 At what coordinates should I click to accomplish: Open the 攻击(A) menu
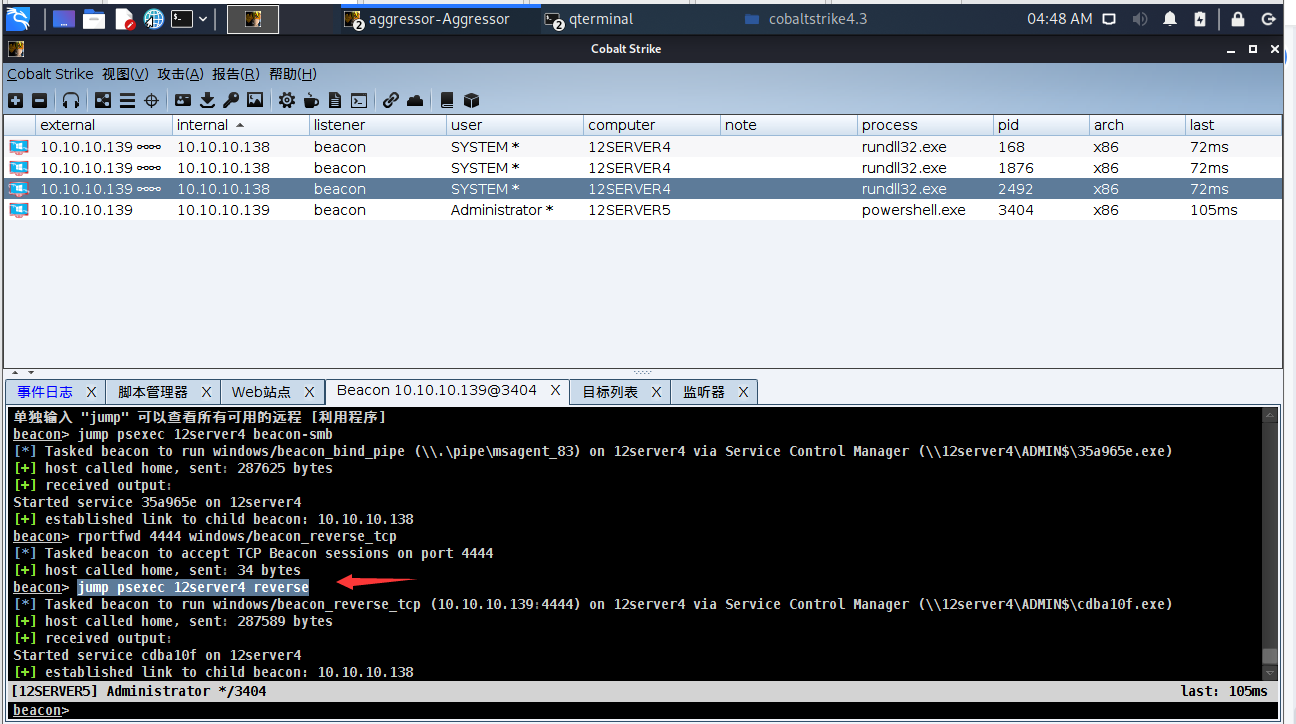(x=180, y=74)
